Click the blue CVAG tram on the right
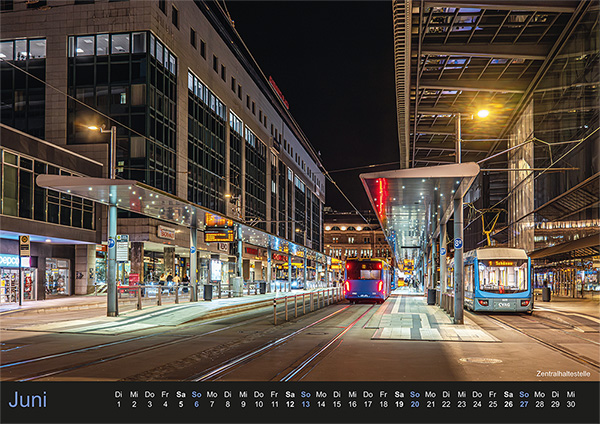The image size is (600, 424). click(x=497, y=280)
